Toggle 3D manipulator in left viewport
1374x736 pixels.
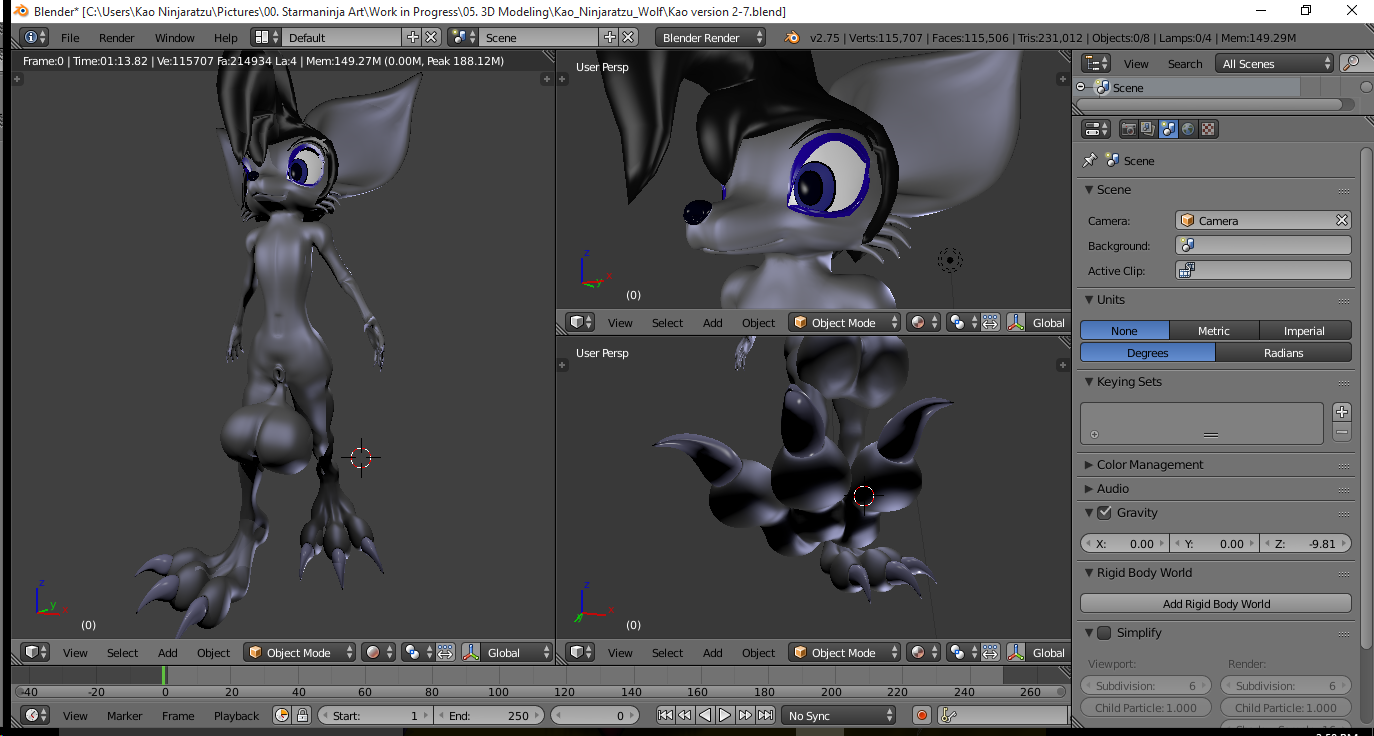pyautogui.click(x=471, y=652)
